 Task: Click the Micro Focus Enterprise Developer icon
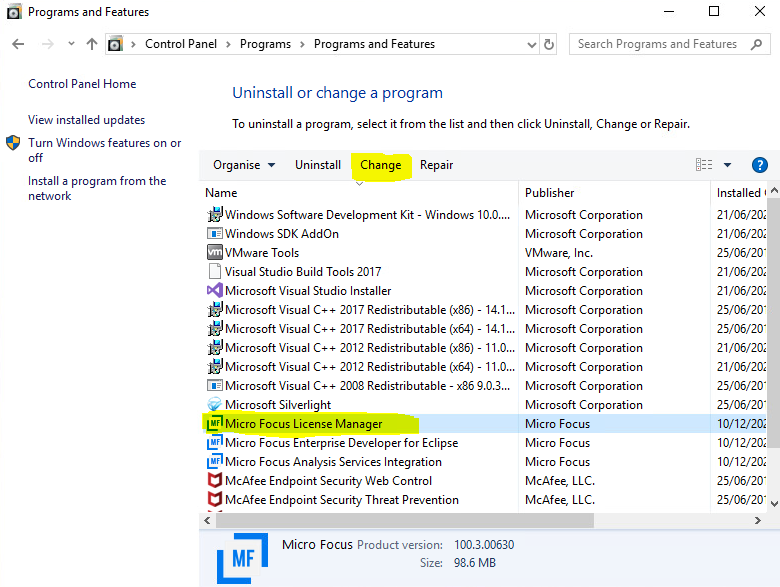tap(214, 443)
